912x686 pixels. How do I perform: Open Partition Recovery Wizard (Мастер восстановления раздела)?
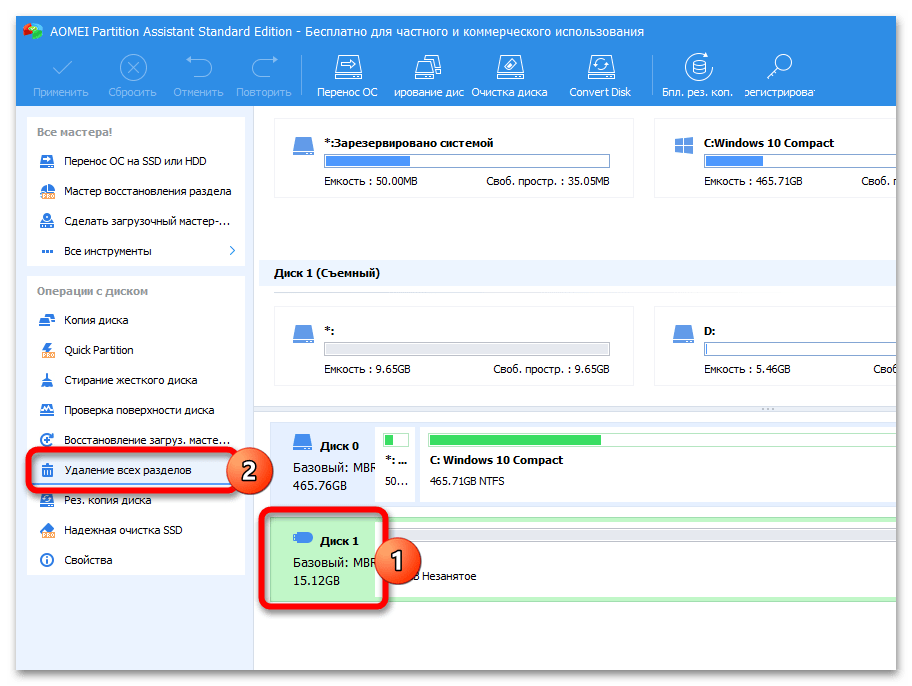click(147, 191)
